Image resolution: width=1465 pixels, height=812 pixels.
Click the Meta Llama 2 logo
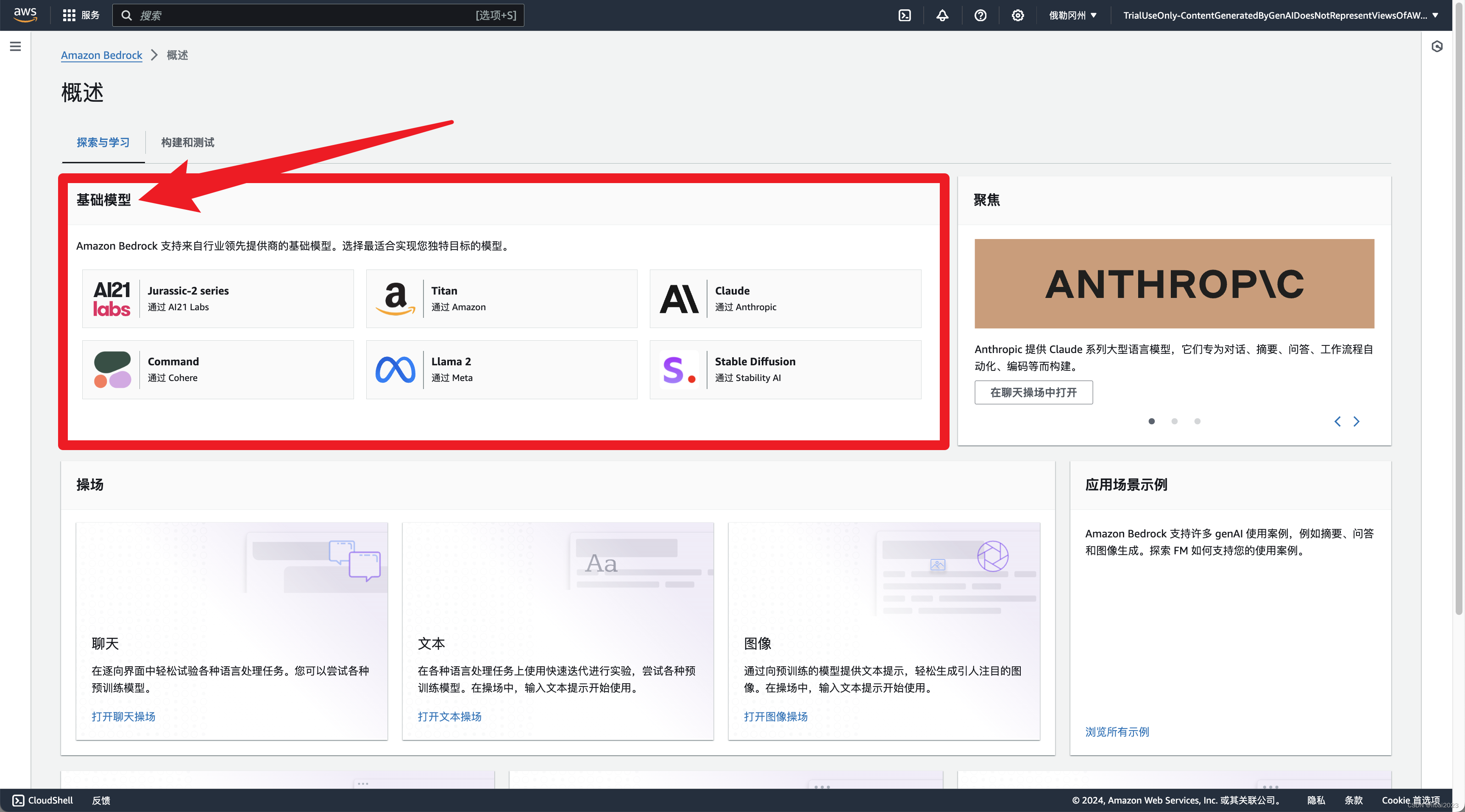[395, 370]
